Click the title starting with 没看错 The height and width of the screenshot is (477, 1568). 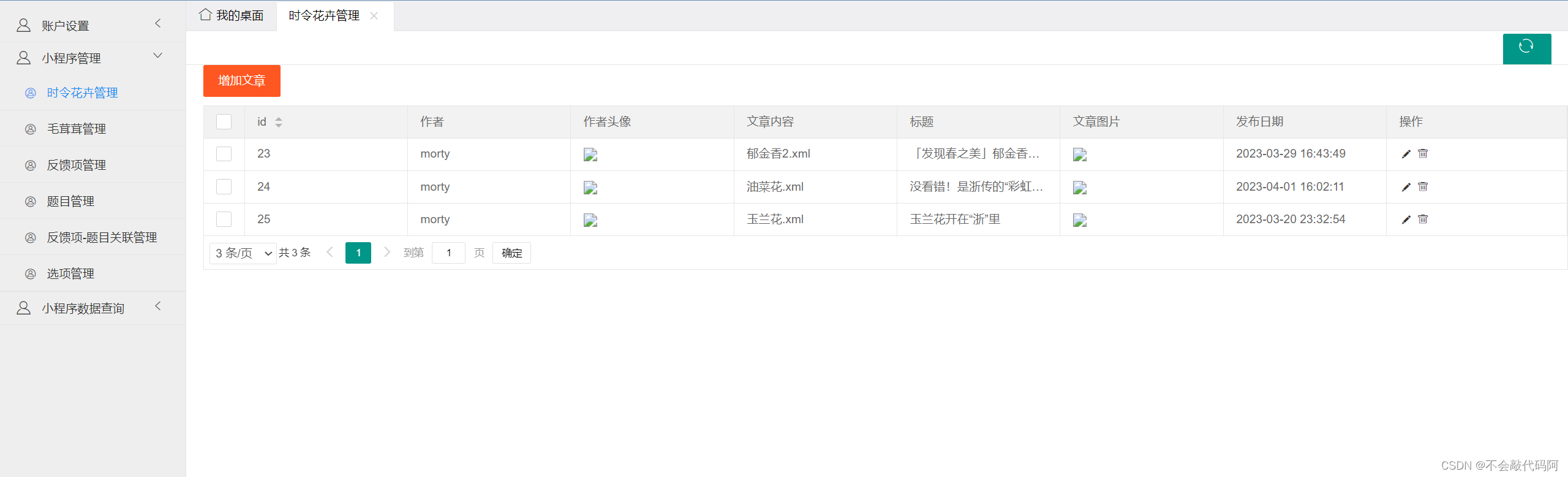(976, 187)
